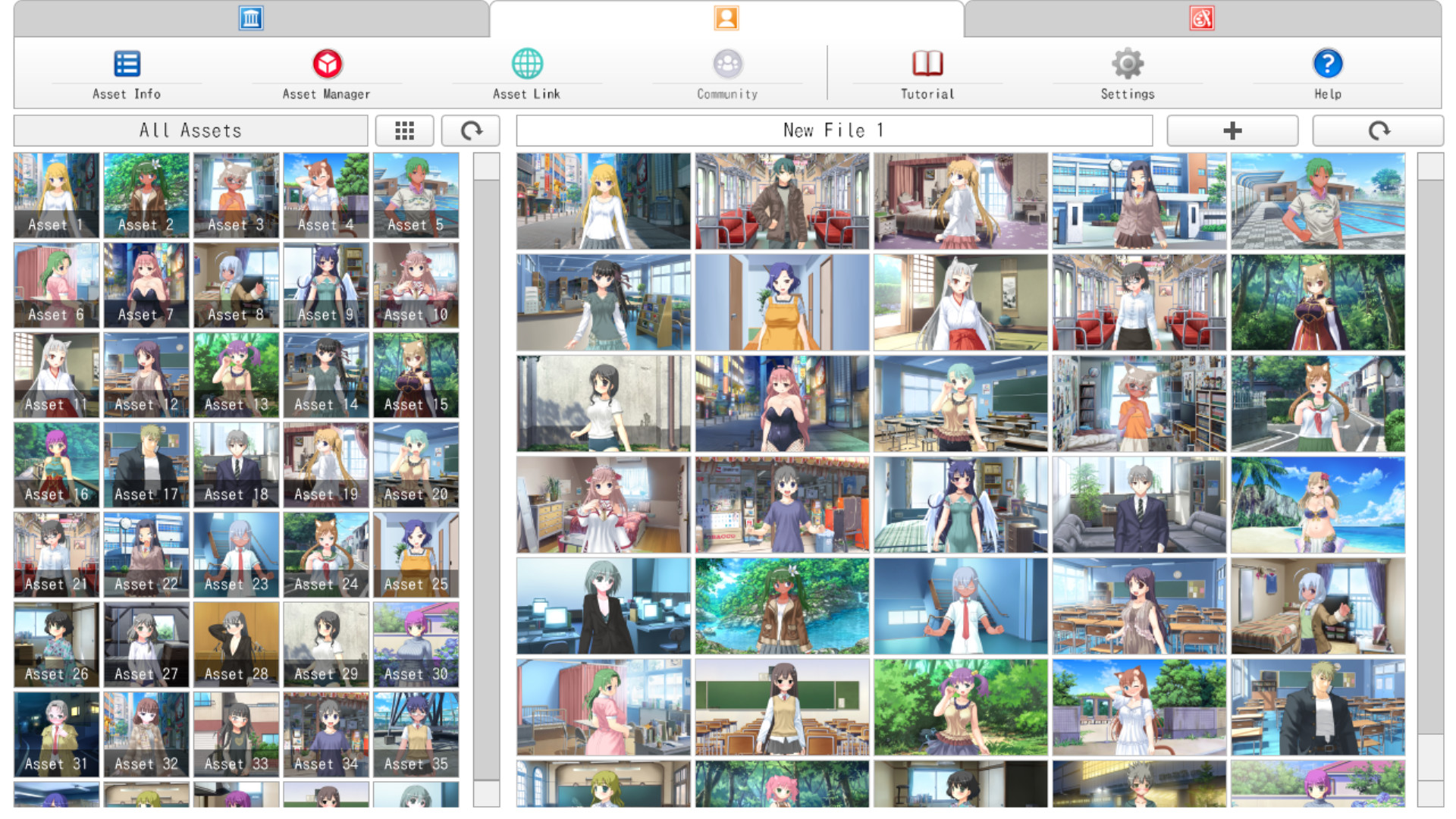Open Help with the question mark icon
This screenshot has width=1456, height=819.
click(x=1328, y=74)
